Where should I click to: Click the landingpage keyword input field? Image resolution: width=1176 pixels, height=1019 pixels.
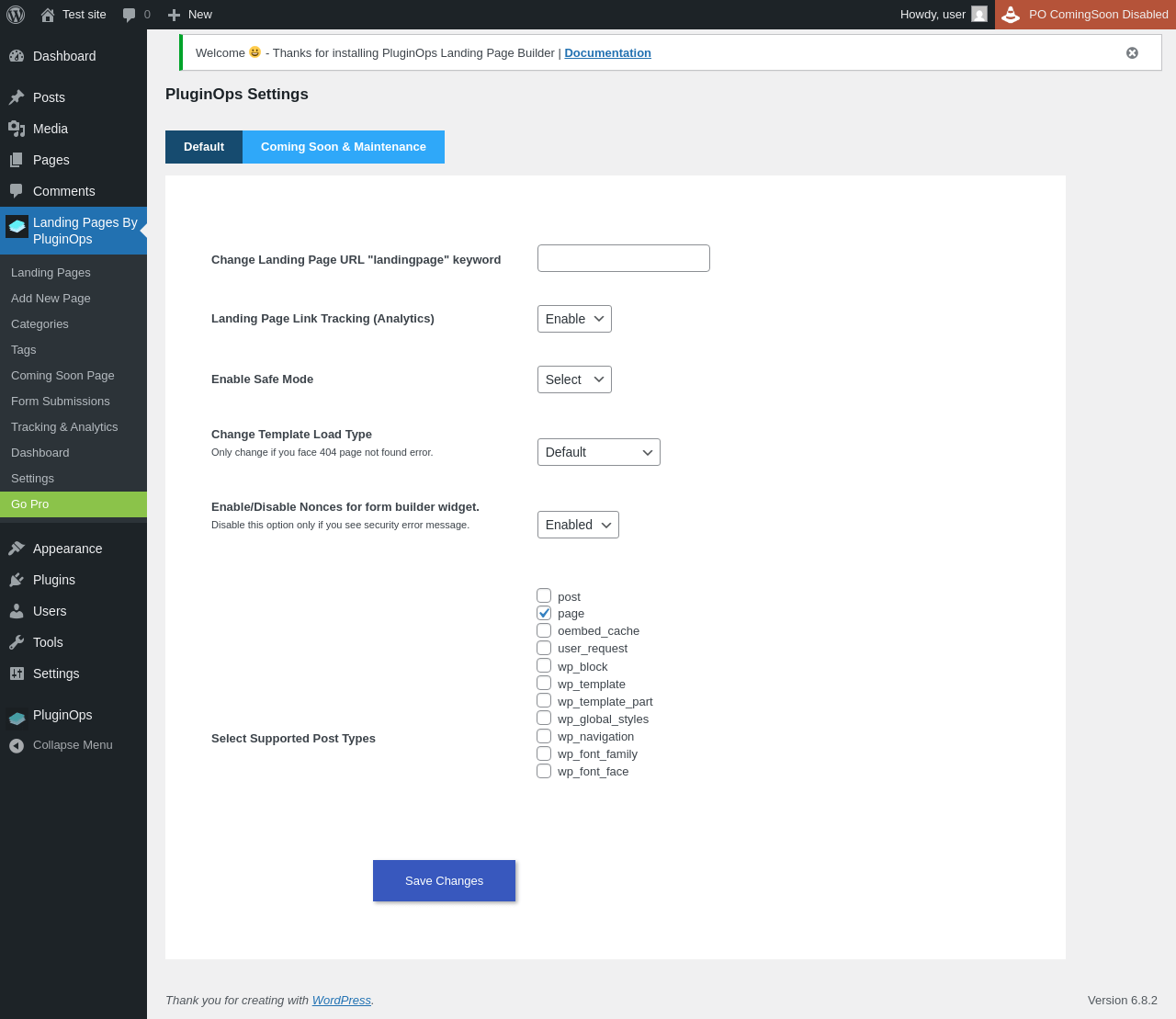point(624,258)
